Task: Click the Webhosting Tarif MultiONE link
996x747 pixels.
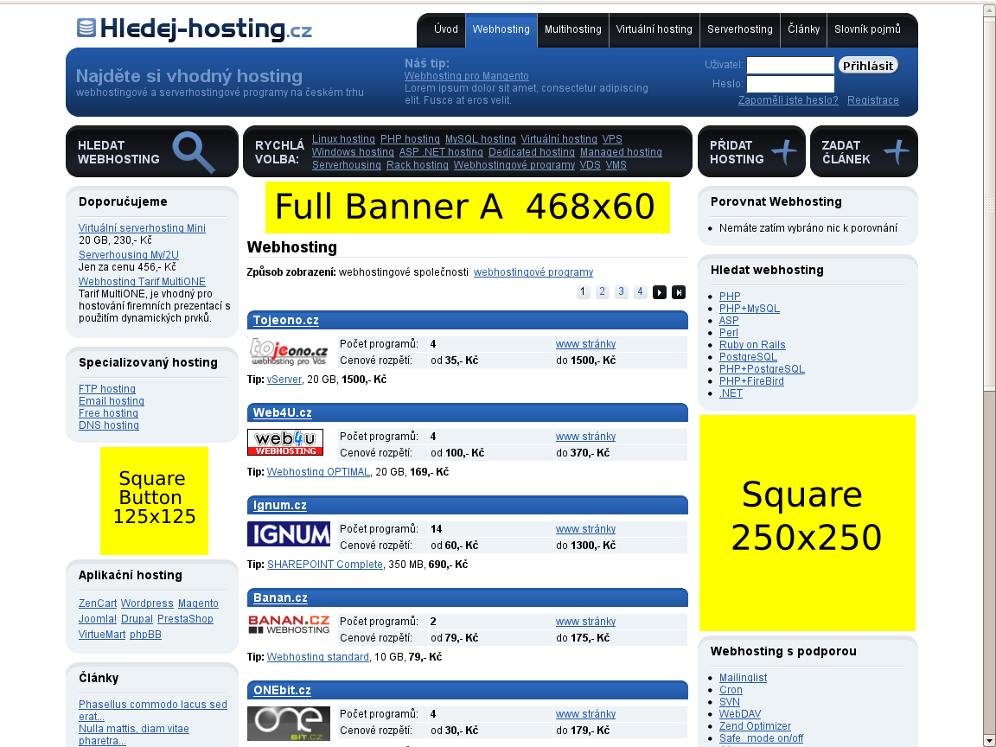Action: pos(142,281)
